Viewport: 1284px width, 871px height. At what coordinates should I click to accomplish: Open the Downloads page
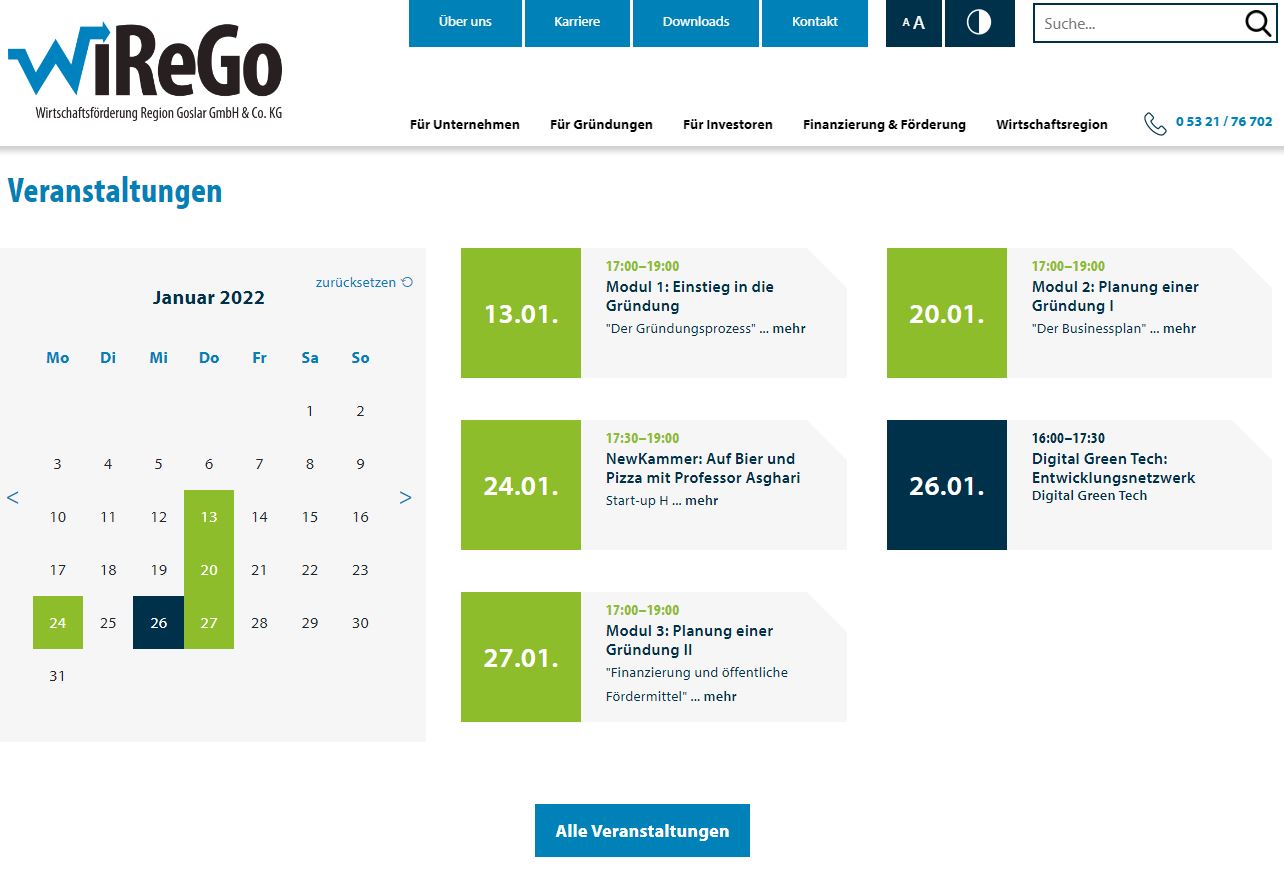click(695, 22)
